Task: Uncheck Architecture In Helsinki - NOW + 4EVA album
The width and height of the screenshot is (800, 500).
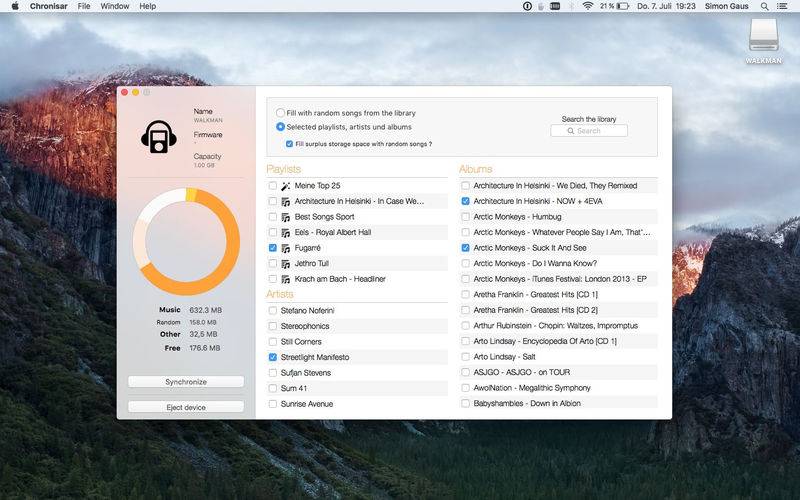Action: (x=465, y=201)
